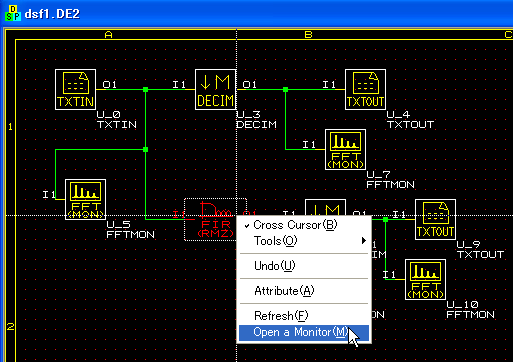Click the U_9 TXTOUT label text
Image resolution: width=513 pixels, height=362 pixels.
pos(480,250)
